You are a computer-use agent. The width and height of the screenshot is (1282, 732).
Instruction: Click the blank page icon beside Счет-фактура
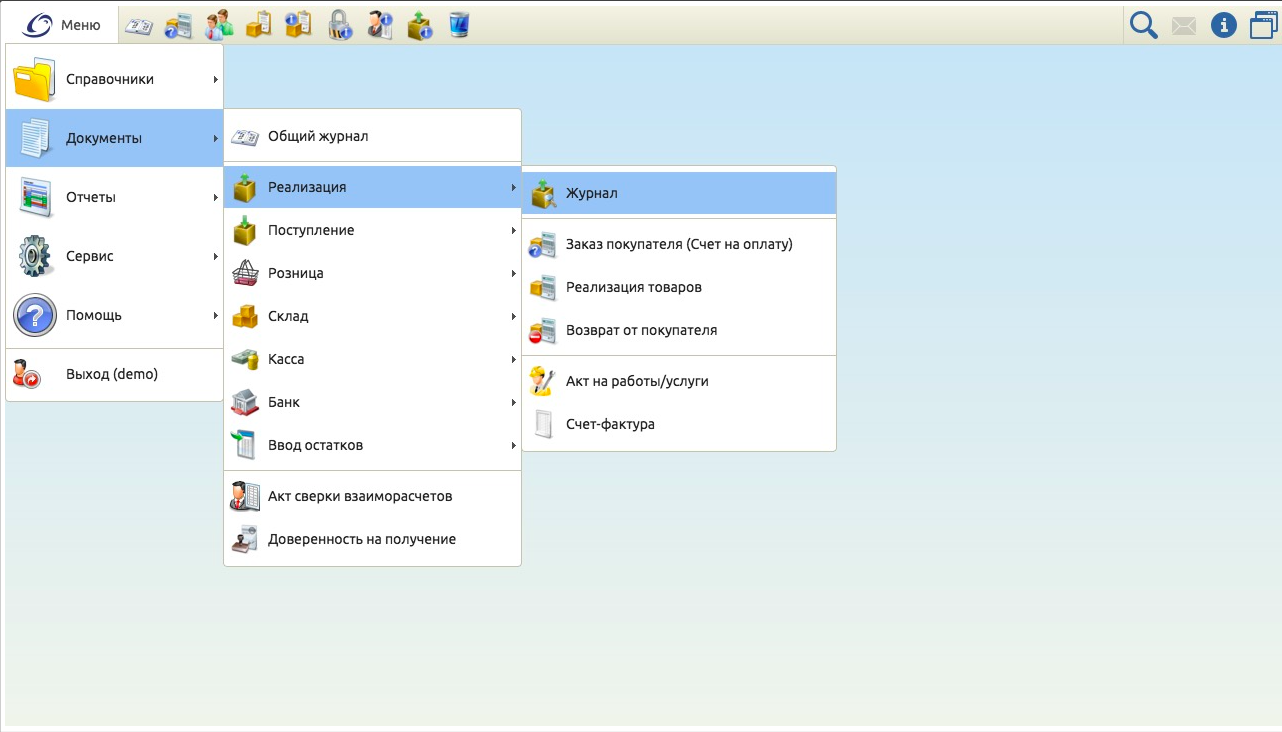[x=543, y=424]
